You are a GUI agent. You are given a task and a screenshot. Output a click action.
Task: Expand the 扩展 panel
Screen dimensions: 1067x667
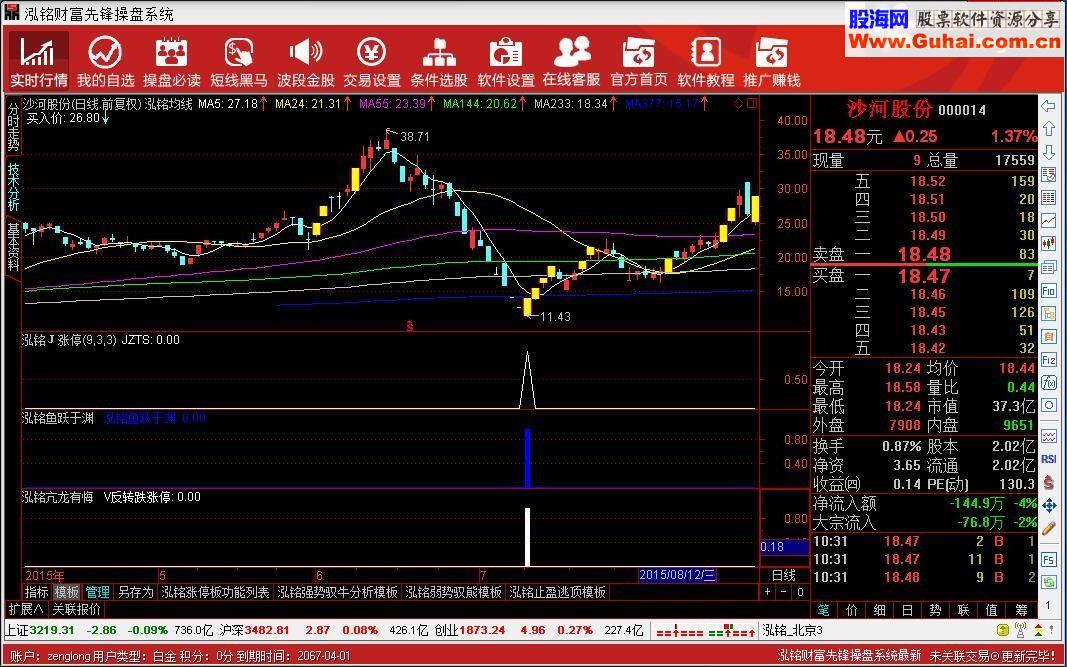pos(27,608)
